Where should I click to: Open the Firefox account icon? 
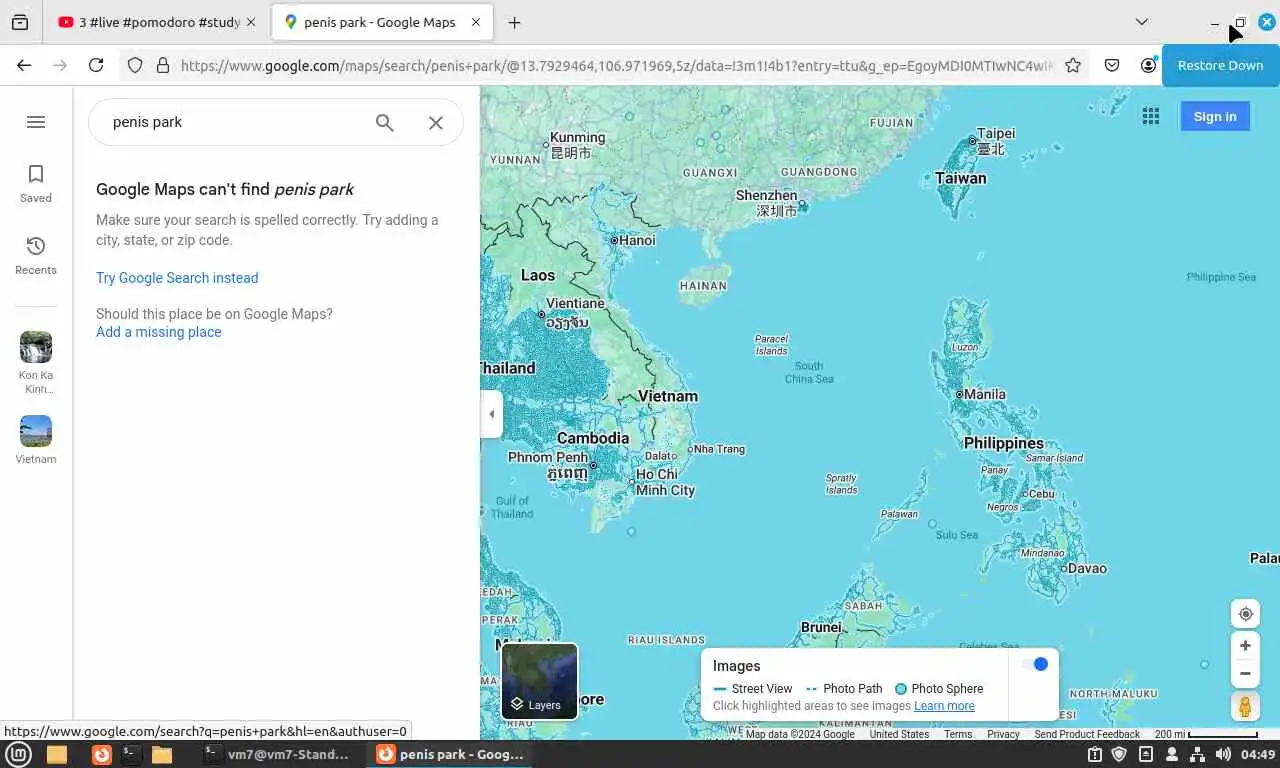1148,65
